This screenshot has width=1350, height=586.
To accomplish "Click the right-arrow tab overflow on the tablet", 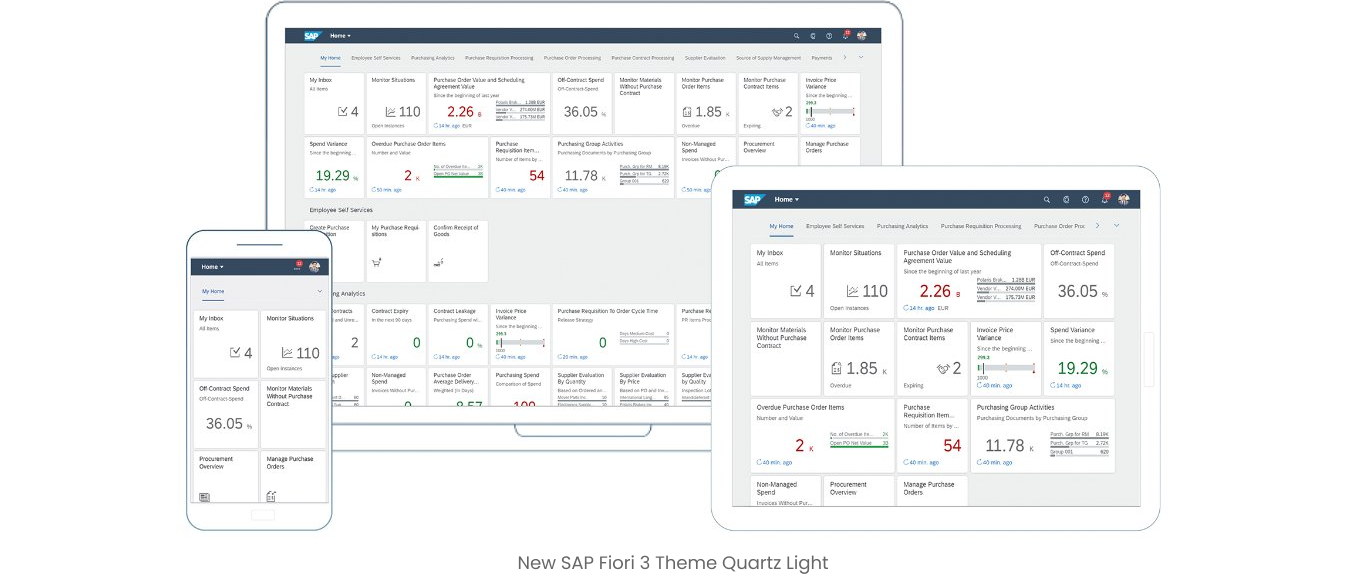I will pos(1099,226).
